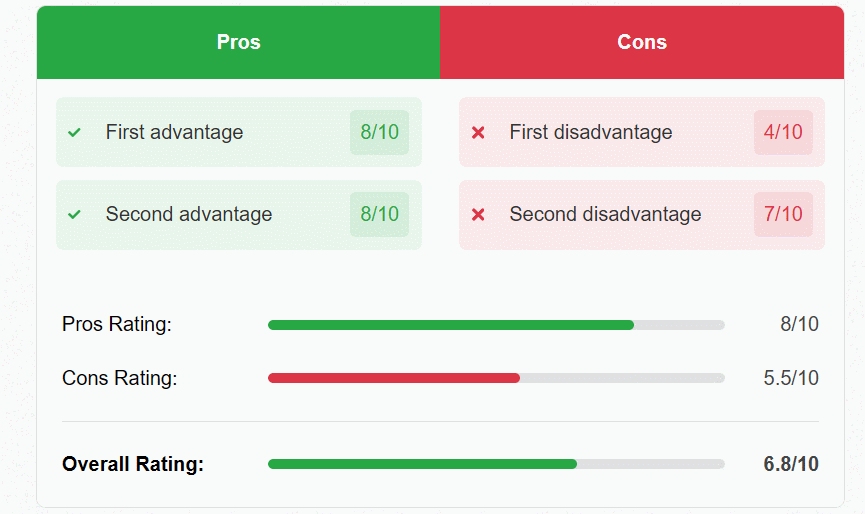The height and width of the screenshot is (514, 865).
Task: Click the 8/10 badge on Second advantage
Action: (x=379, y=214)
